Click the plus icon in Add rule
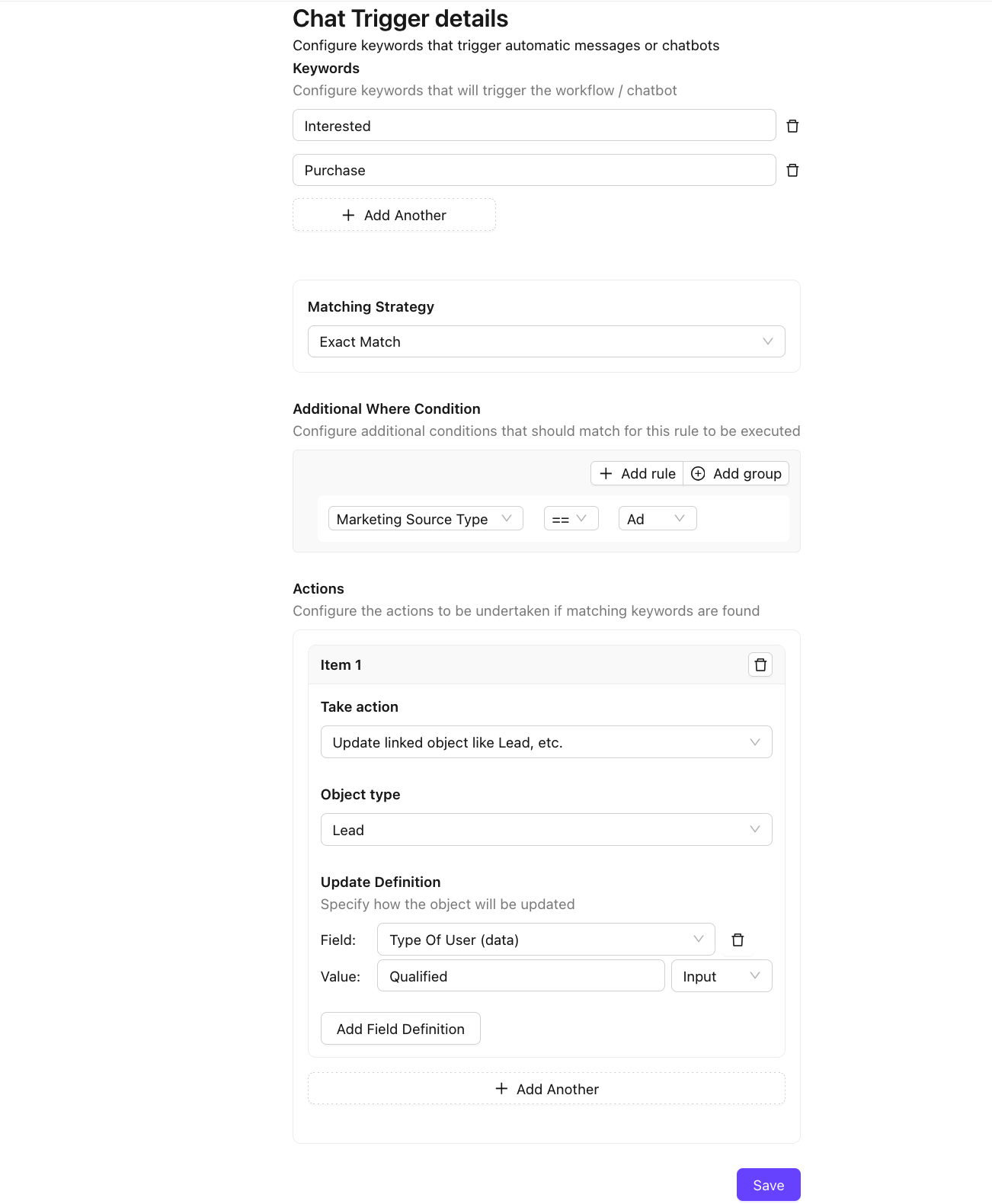 pyautogui.click(x=606, y=473)
